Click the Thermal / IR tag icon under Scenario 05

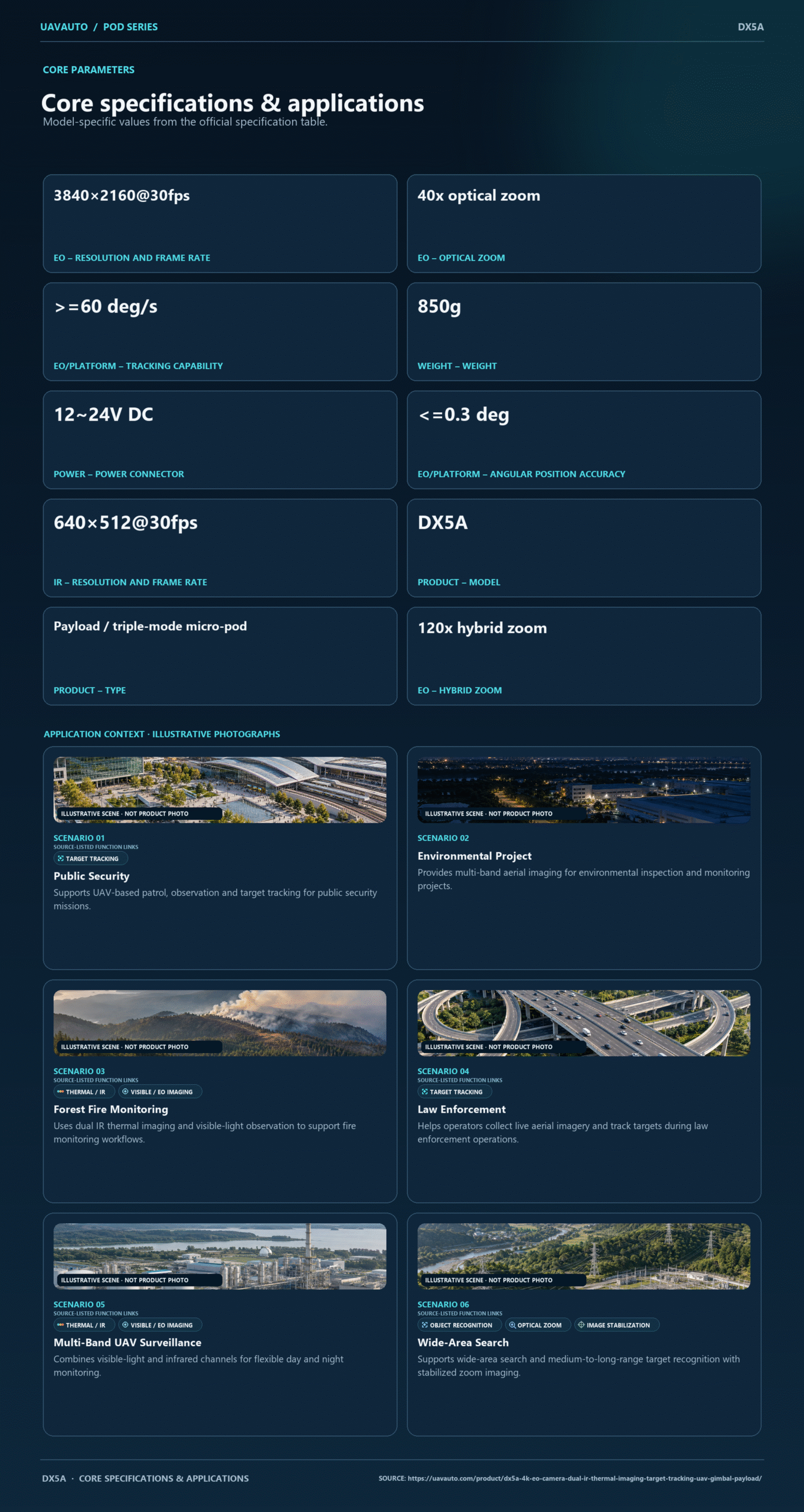tap(61, 1325)
